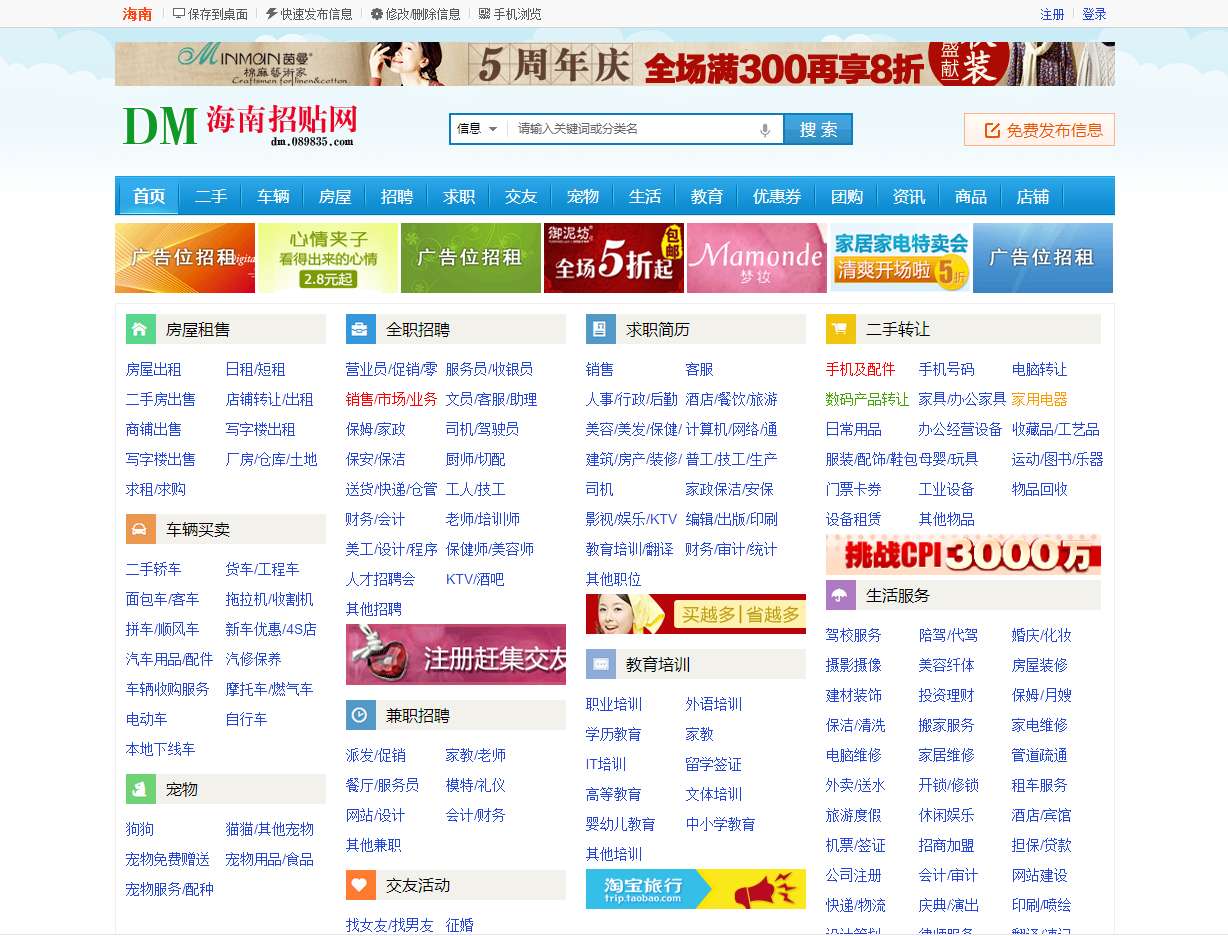Go to the 交友 navigation tab
The image size is (1228, 936).
pos(521,196)
